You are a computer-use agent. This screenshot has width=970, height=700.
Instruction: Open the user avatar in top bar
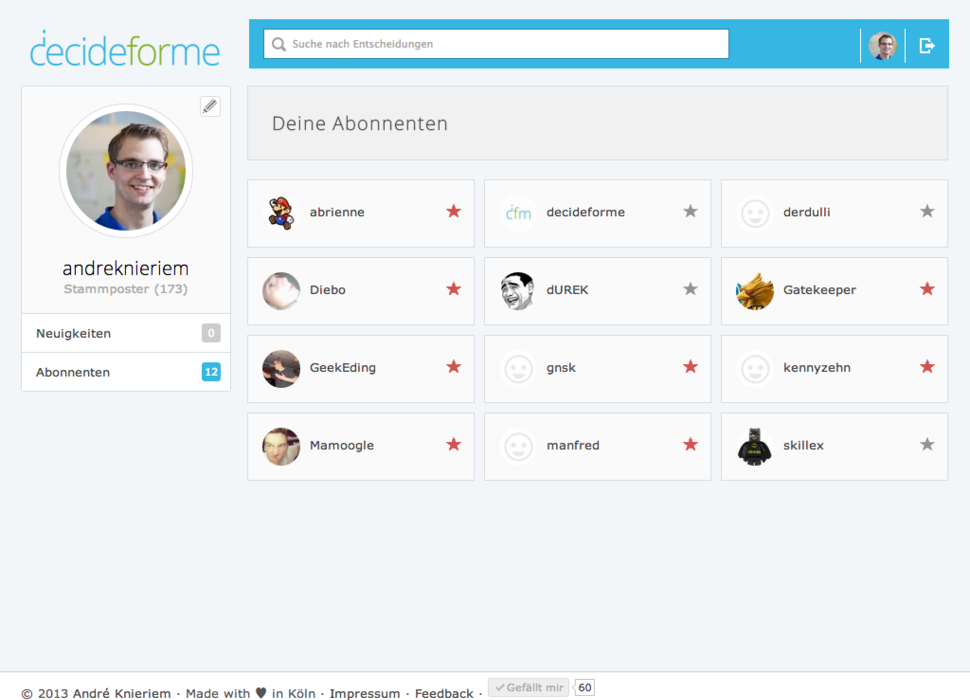[x=882, y=45]
